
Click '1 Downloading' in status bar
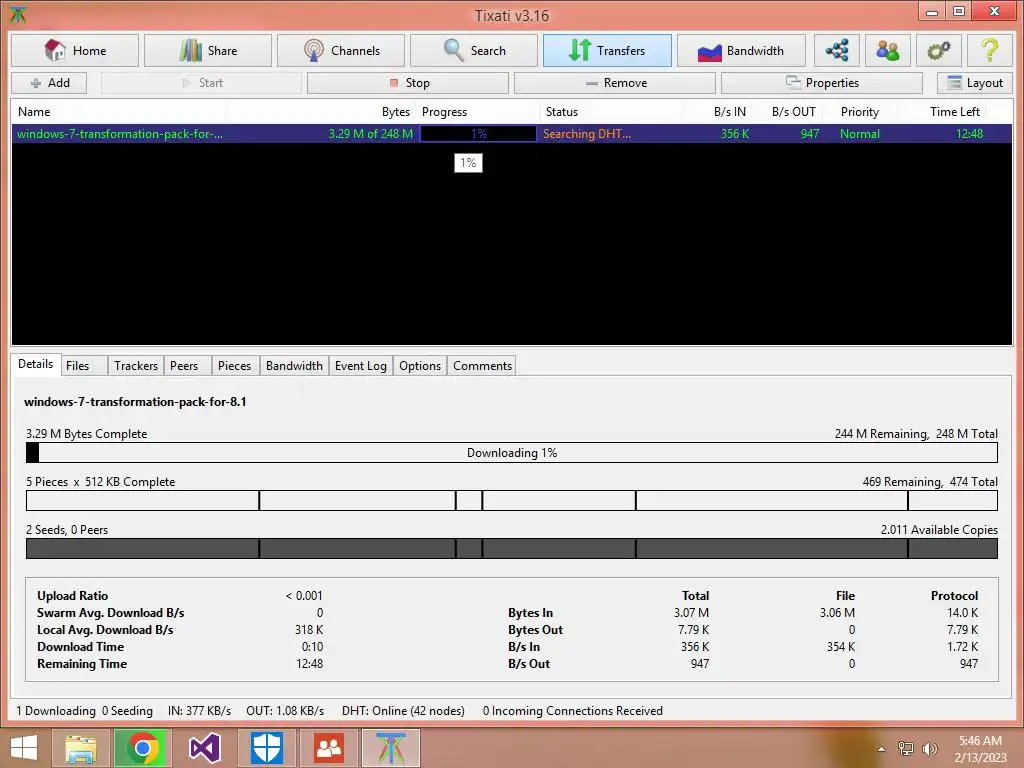pos(56,711)
